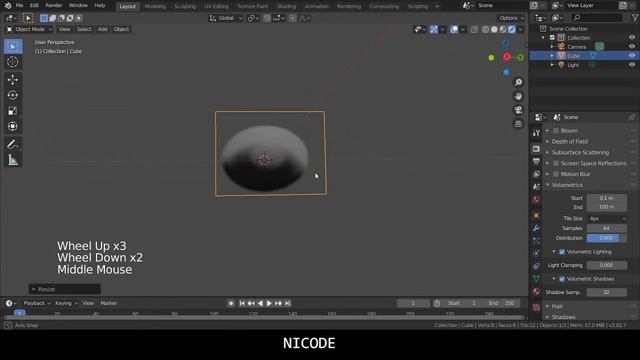Open the viewport Select menu
640x360 pixels.
[x=84, y=29]
